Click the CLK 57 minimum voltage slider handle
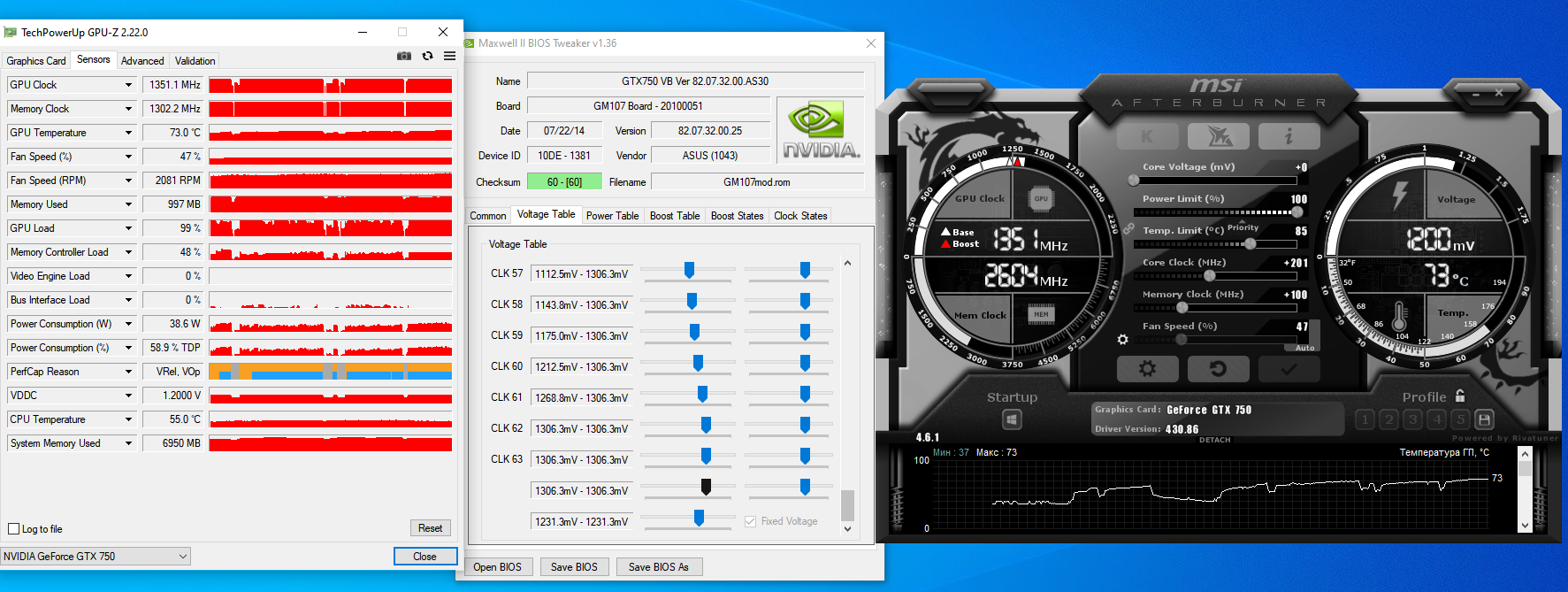Image resolution: width=1568 pixels, height=592 pixels. click(689, 270)
